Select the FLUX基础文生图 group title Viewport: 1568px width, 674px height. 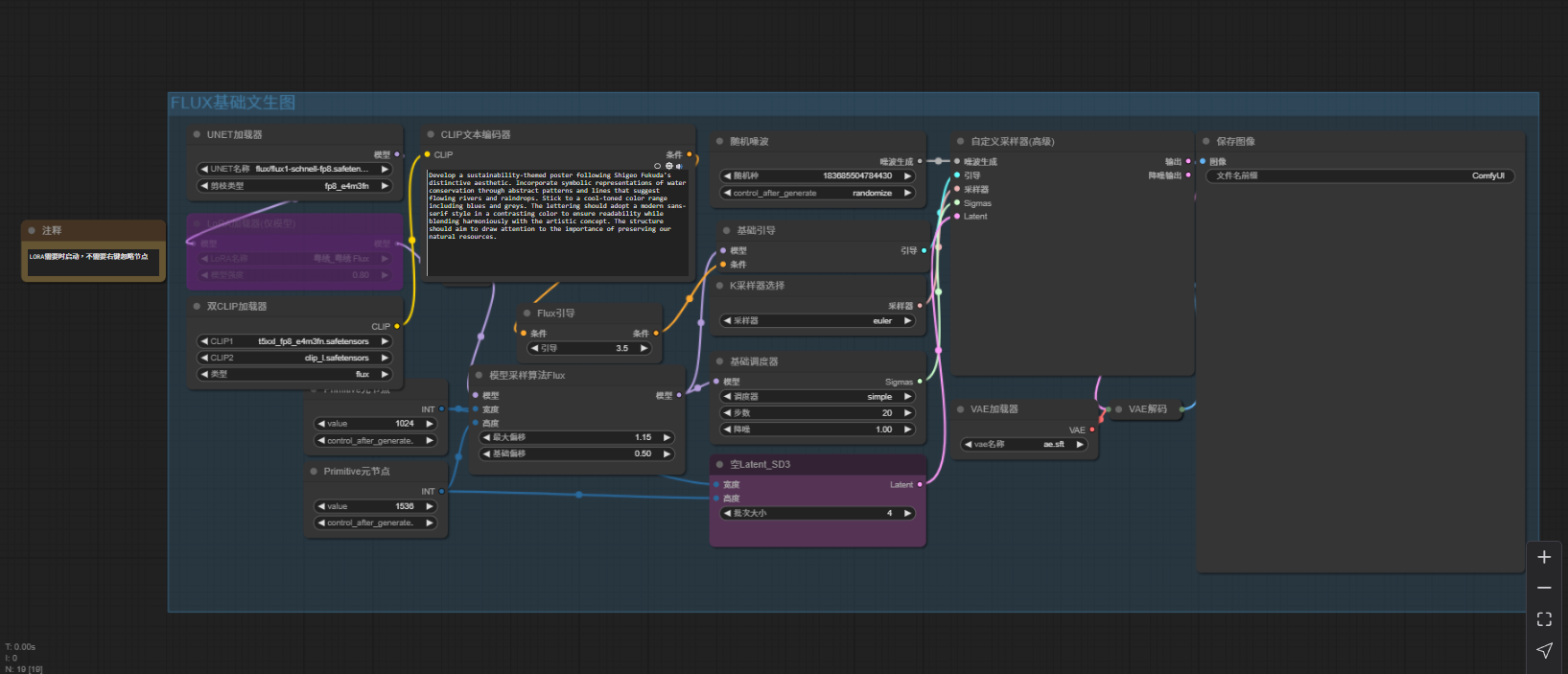click(x=233, y=103)
